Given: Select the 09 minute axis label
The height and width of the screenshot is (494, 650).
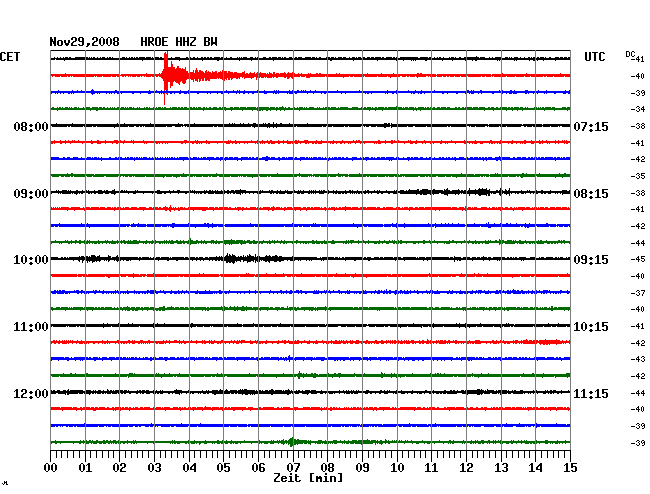Looking at the screenshot, I should pos(362,467).
